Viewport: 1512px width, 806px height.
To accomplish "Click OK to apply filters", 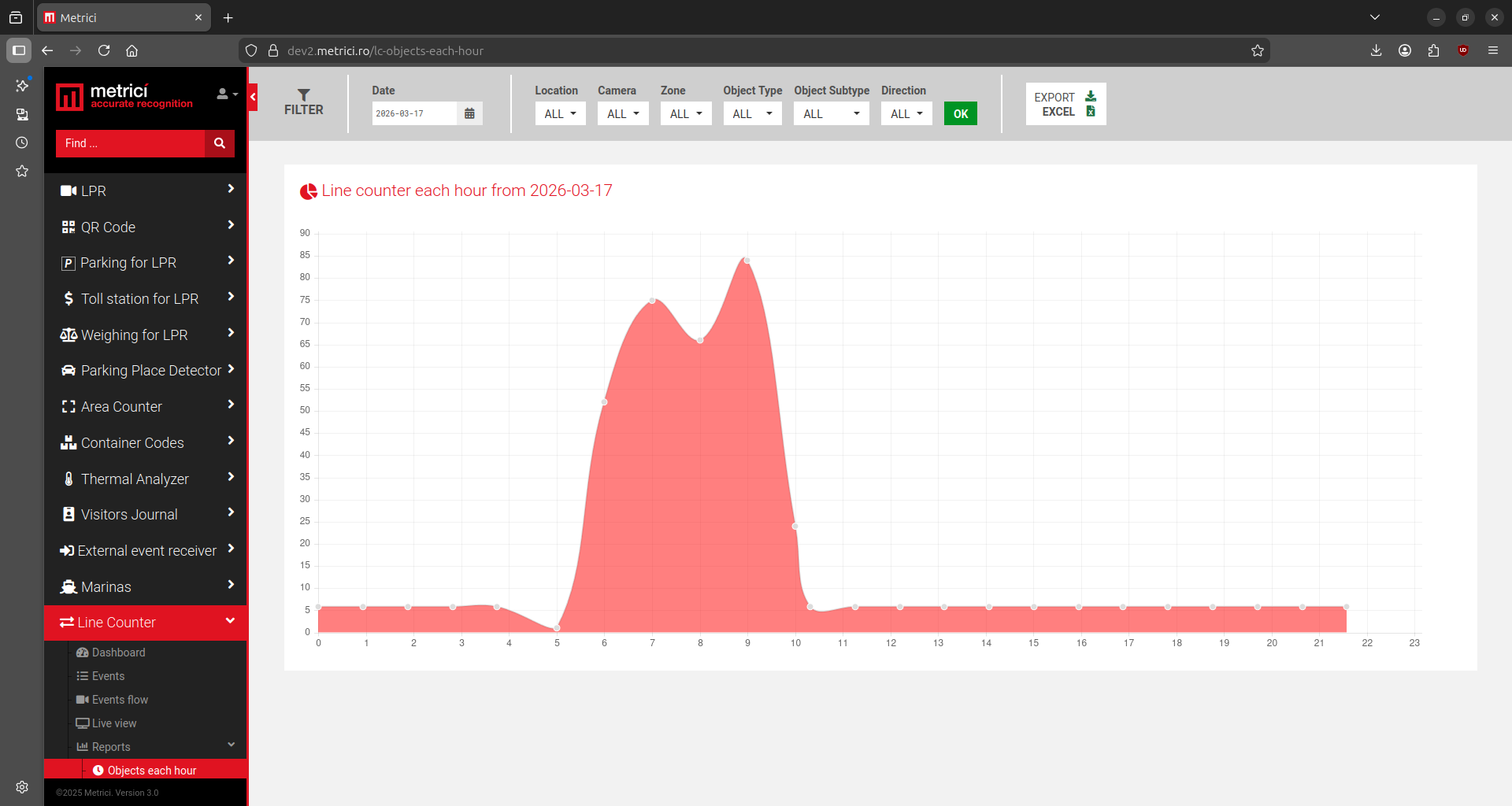I will [x=961, y=113].
